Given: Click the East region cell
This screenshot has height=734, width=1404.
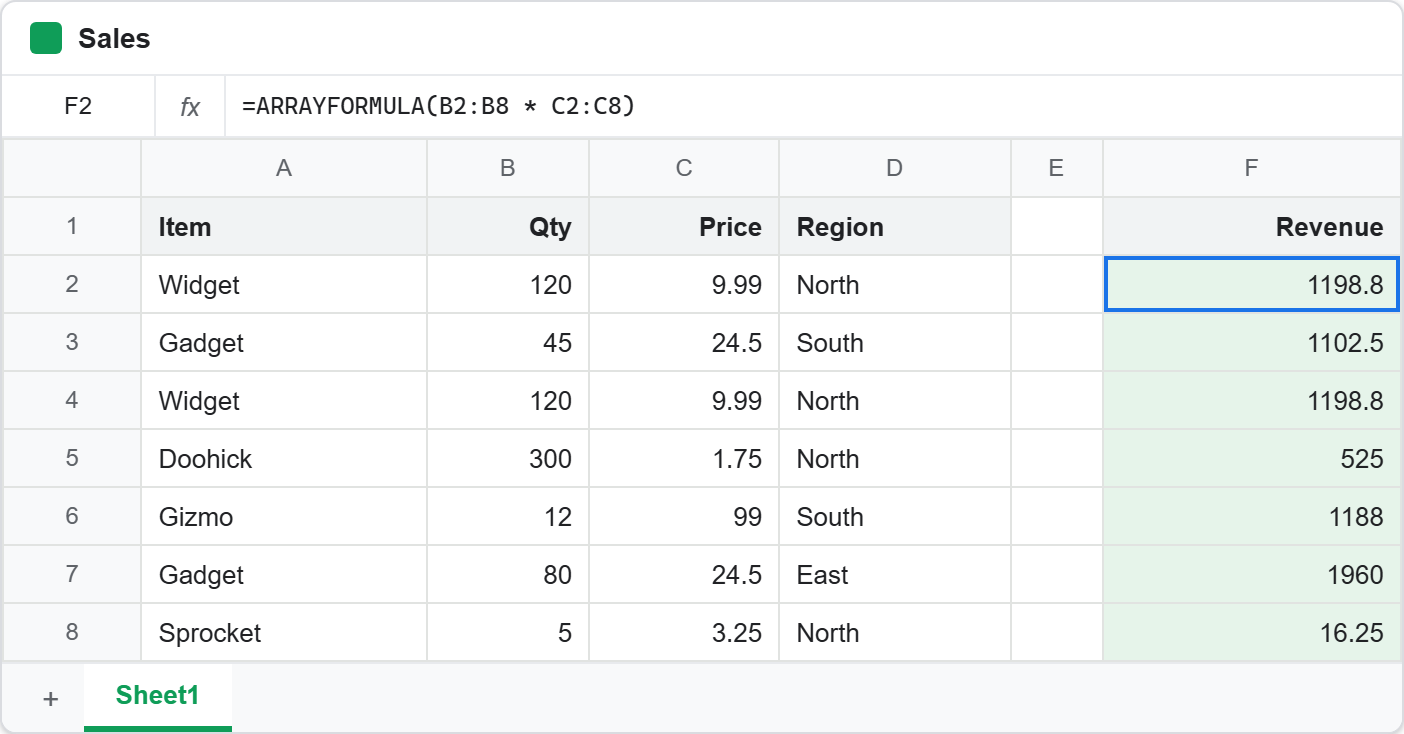Looking at the screenshot, I should coord(895,574).
